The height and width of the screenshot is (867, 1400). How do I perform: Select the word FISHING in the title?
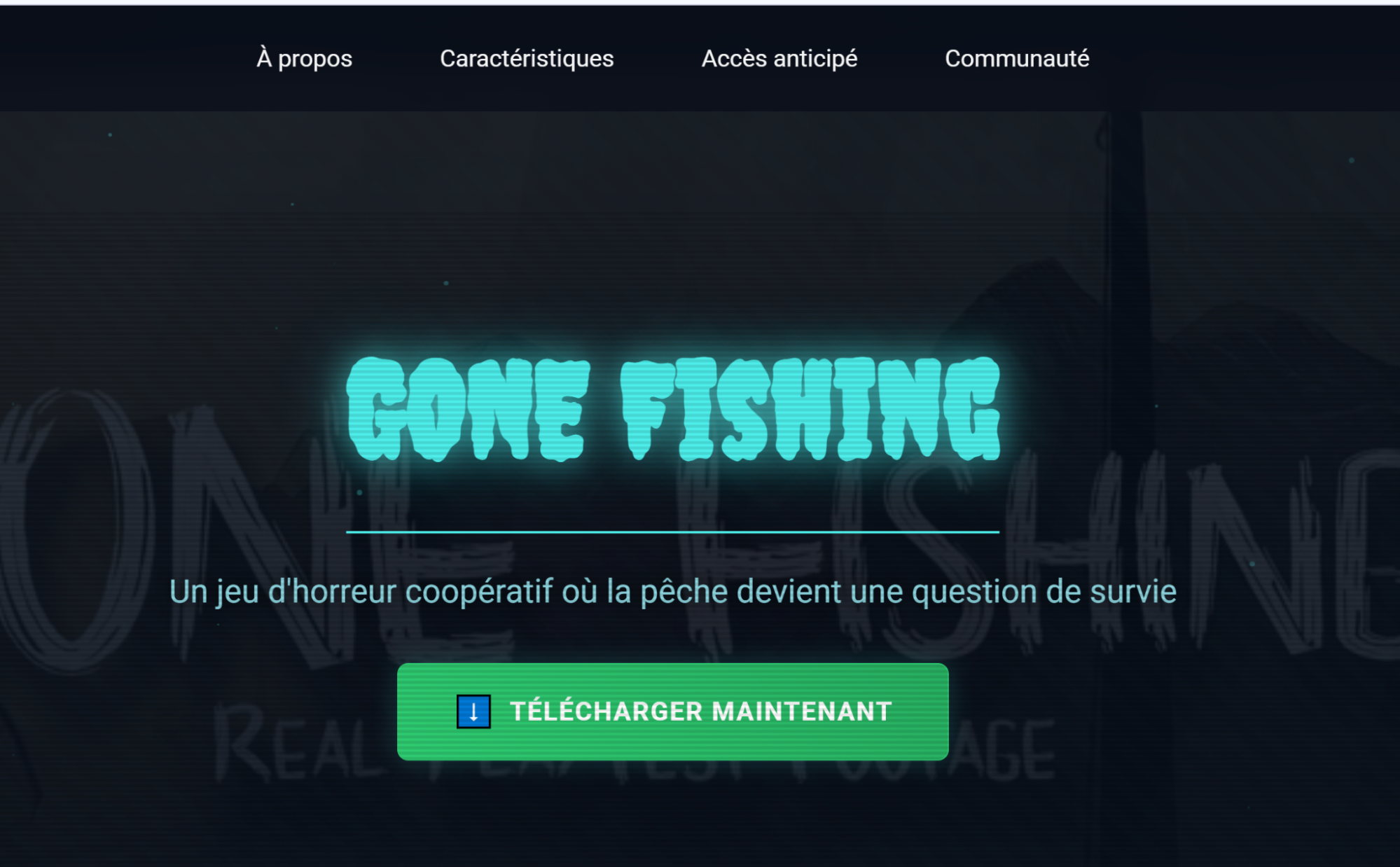810,409
